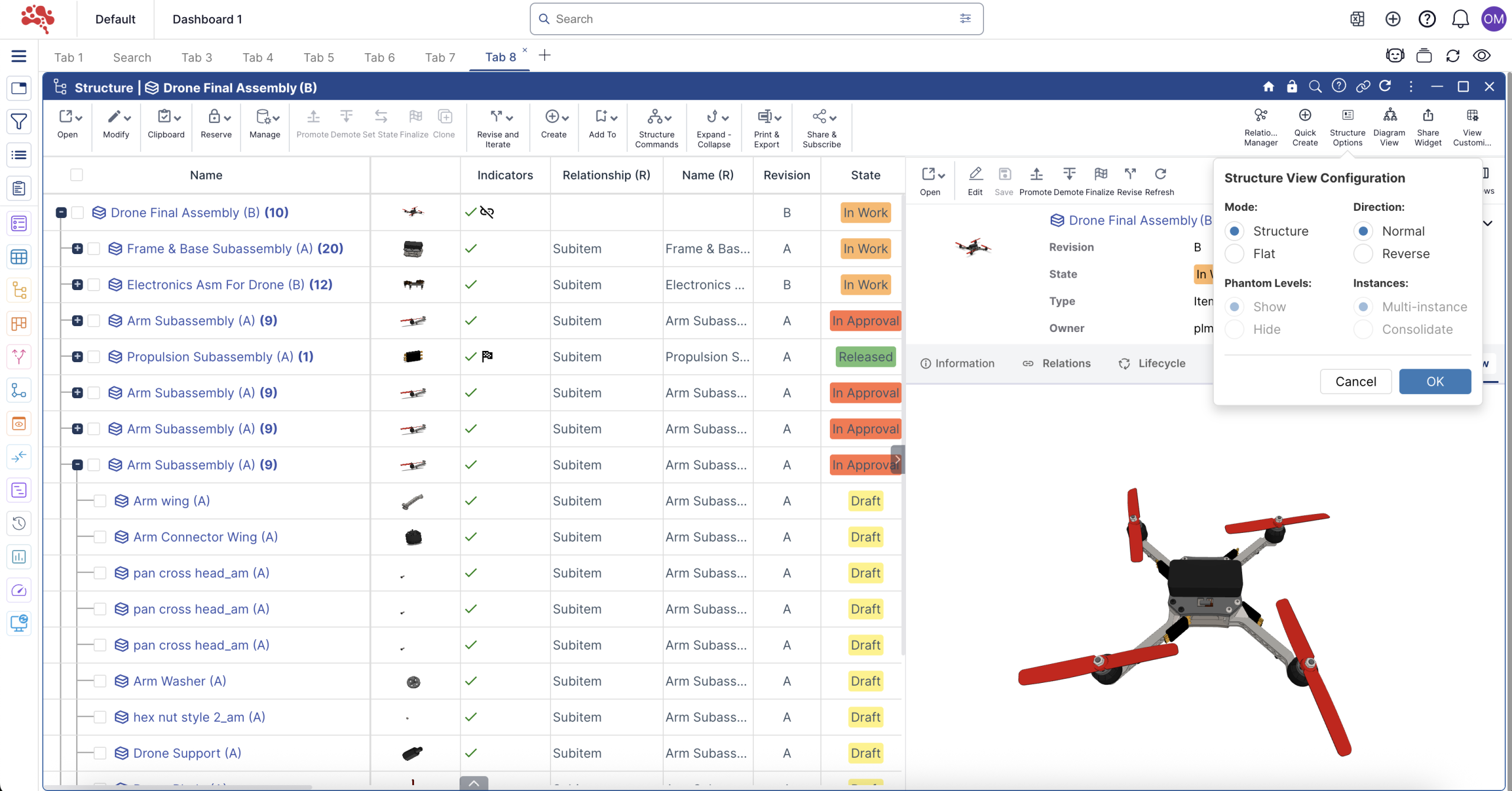This screenshot has height=791, width=1512.
Task: Select the Flat mode radio button
Action: 1234,254
